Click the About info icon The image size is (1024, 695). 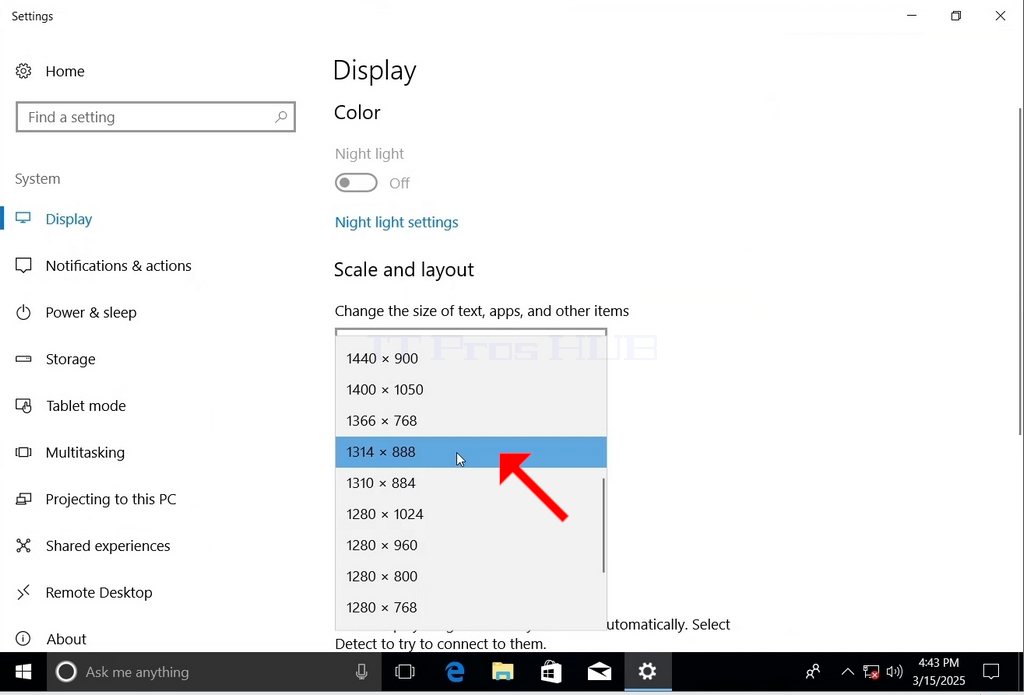point(24,639)
